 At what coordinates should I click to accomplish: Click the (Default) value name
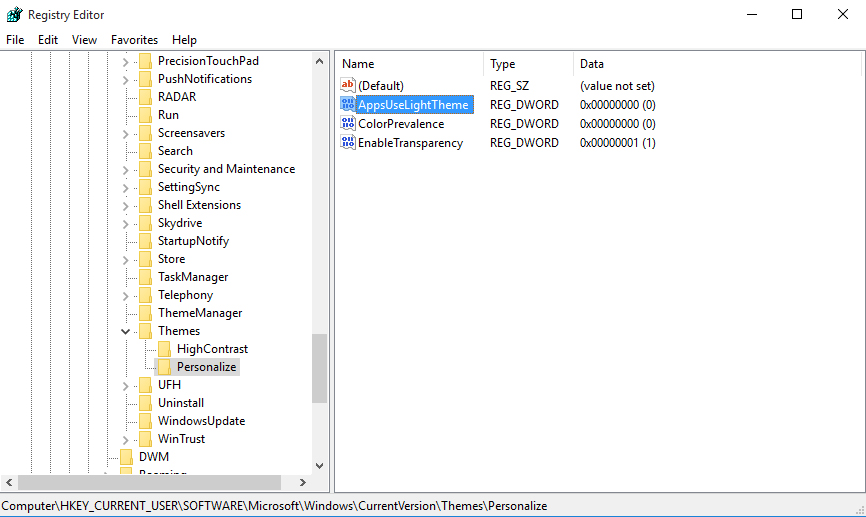pos(381,86)
